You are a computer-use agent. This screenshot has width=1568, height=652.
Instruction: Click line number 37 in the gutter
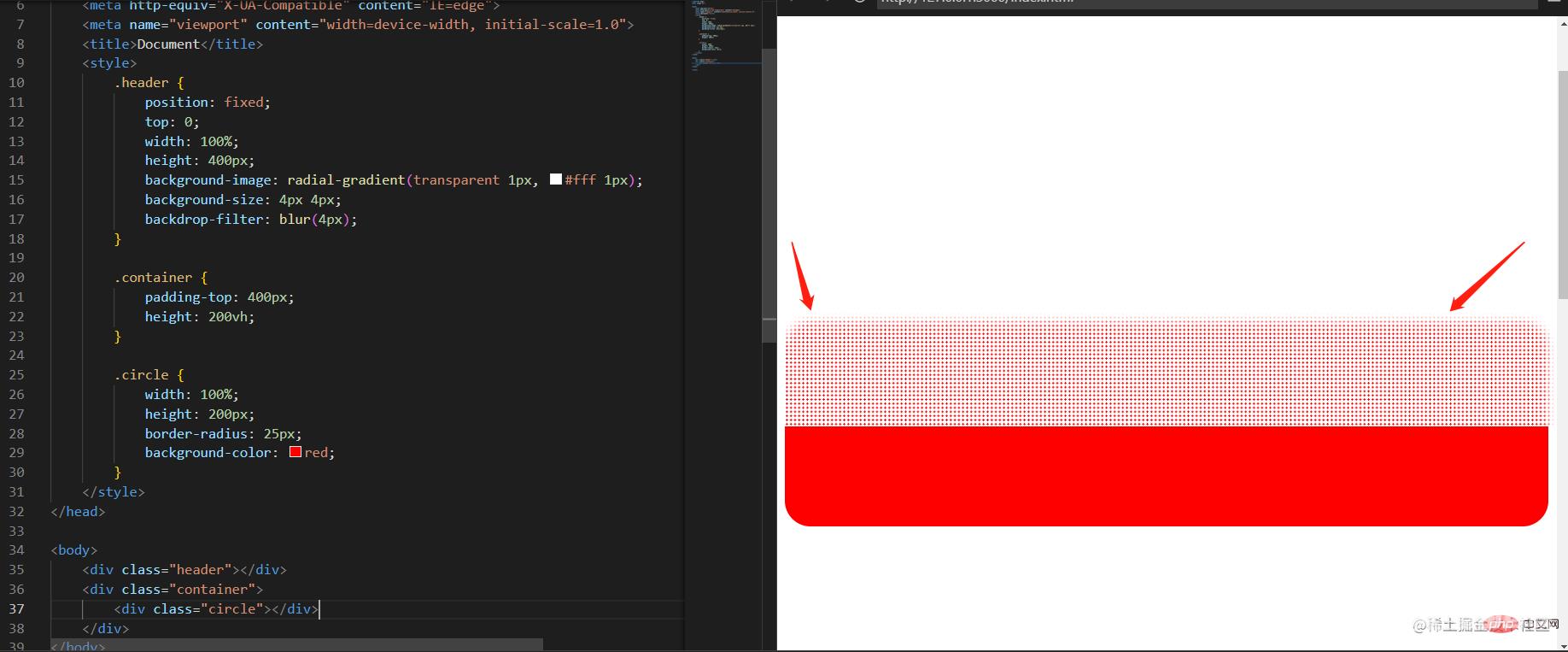click(16, 608)
